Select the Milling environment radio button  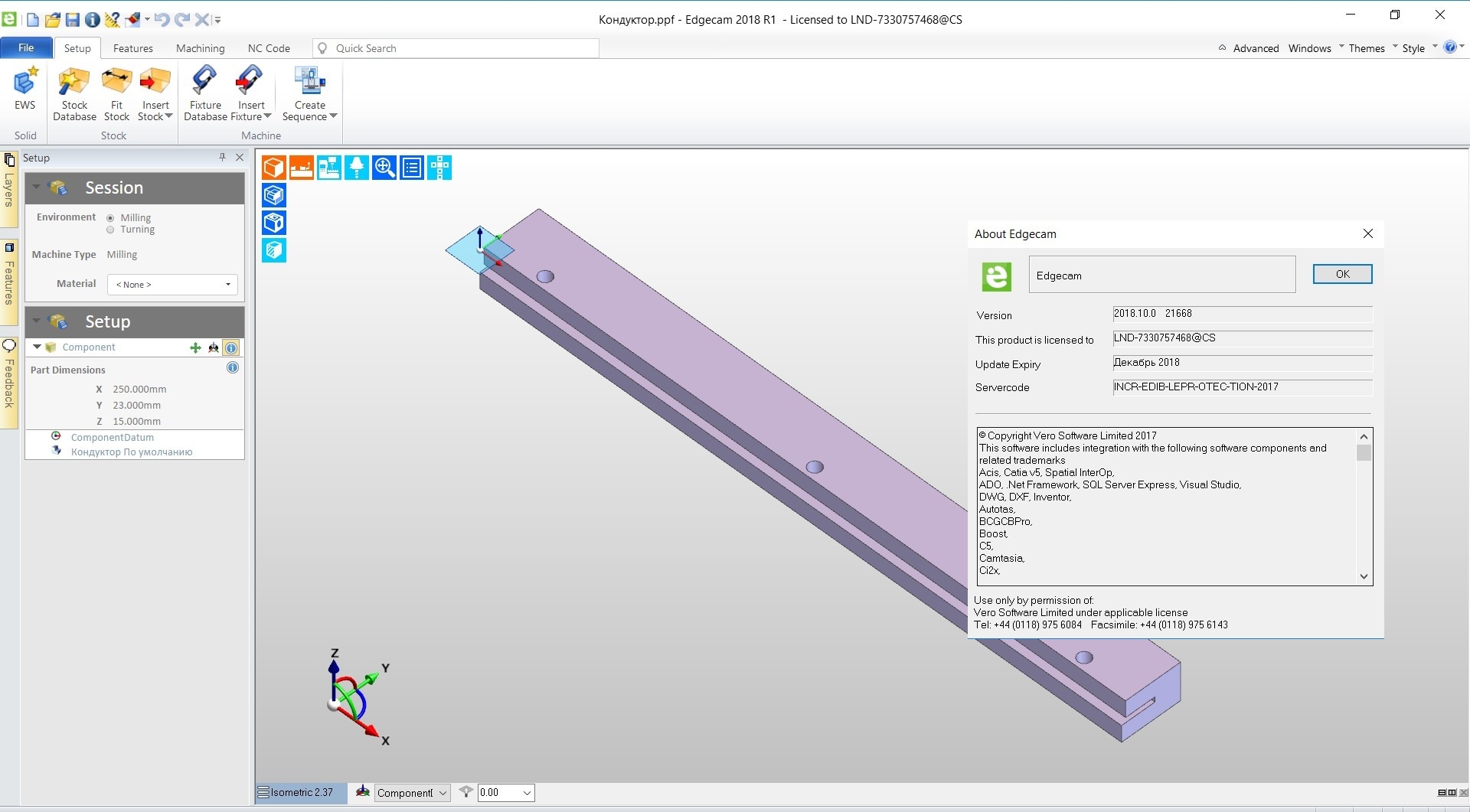110,218
